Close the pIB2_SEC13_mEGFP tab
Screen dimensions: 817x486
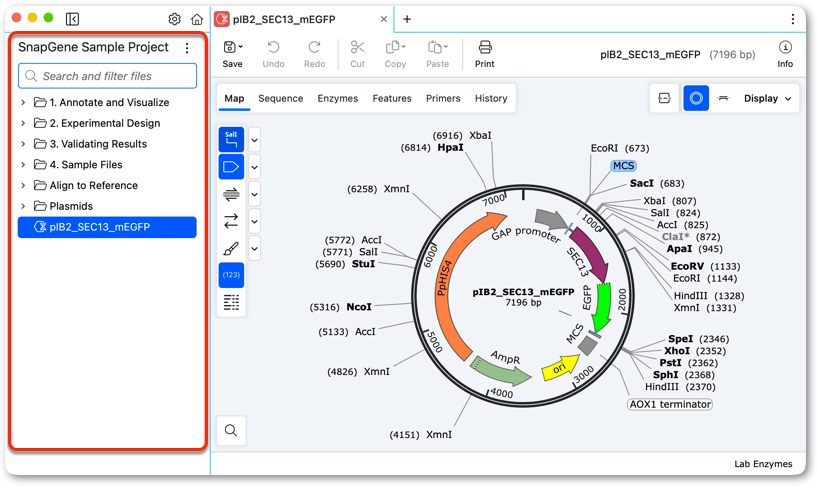pyautogui.click(x=383, y=19)
